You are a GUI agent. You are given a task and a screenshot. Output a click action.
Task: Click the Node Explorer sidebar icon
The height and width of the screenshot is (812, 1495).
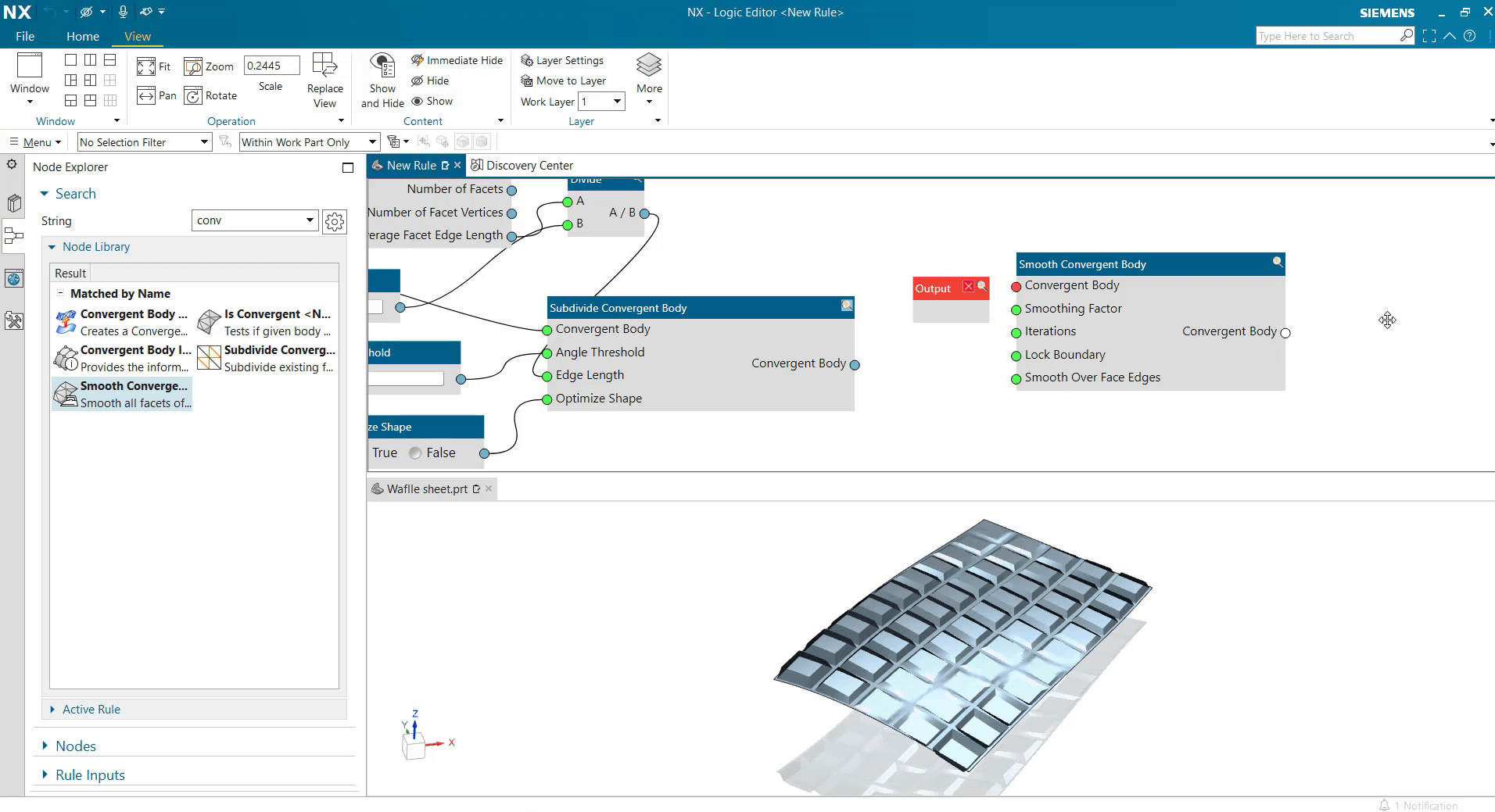coord(13,237)
